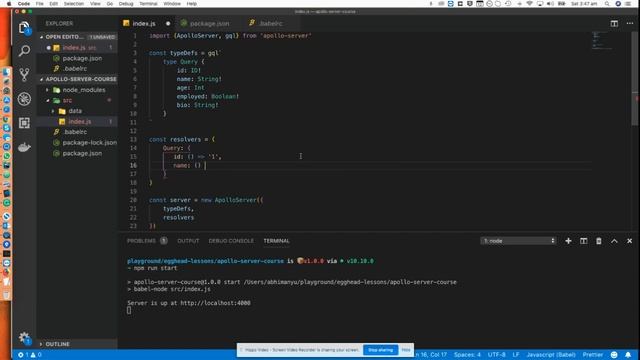Screen dimensions: 640x360
Task: Change end of line sequence LF
Action: click(x=516, y=355)
